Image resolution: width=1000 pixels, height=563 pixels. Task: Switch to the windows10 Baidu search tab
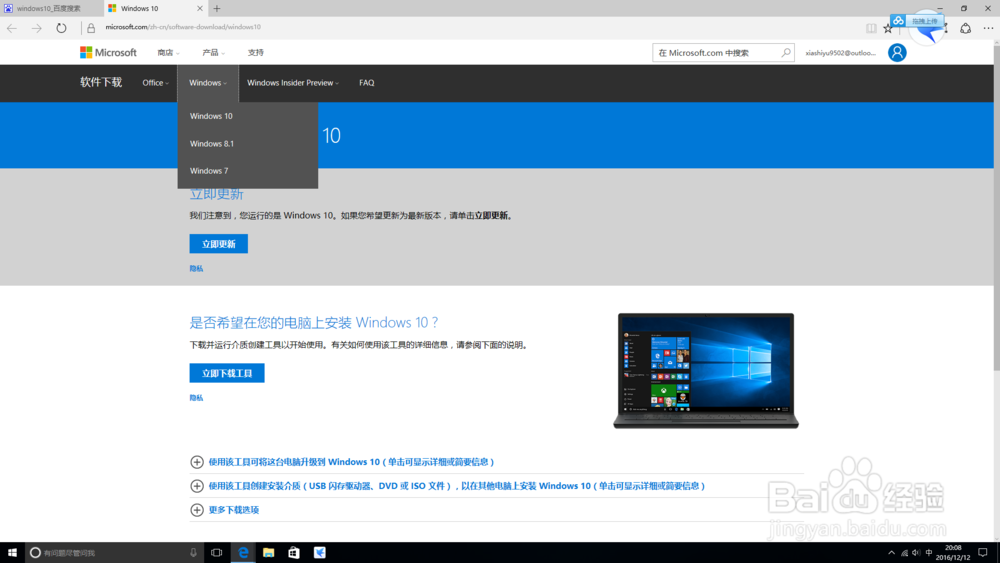[51, 8]
